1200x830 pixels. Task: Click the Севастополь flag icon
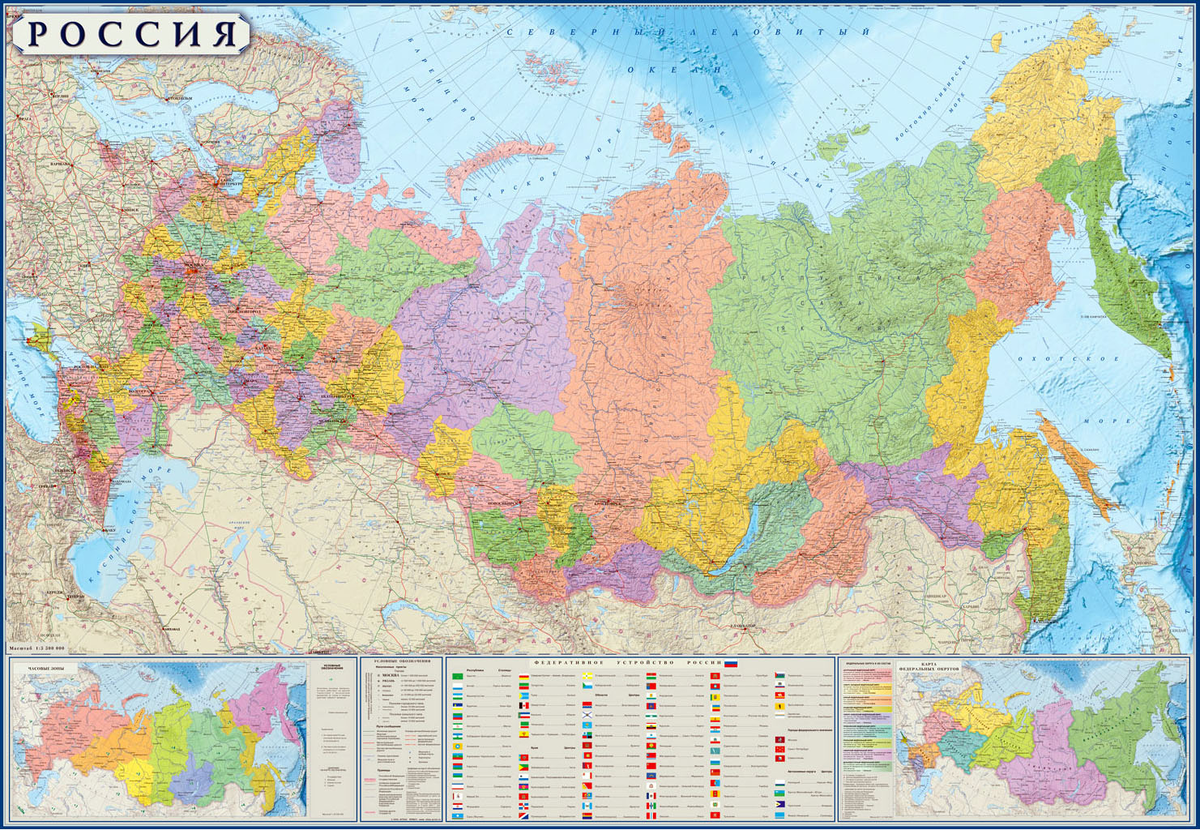click(780, 759)
